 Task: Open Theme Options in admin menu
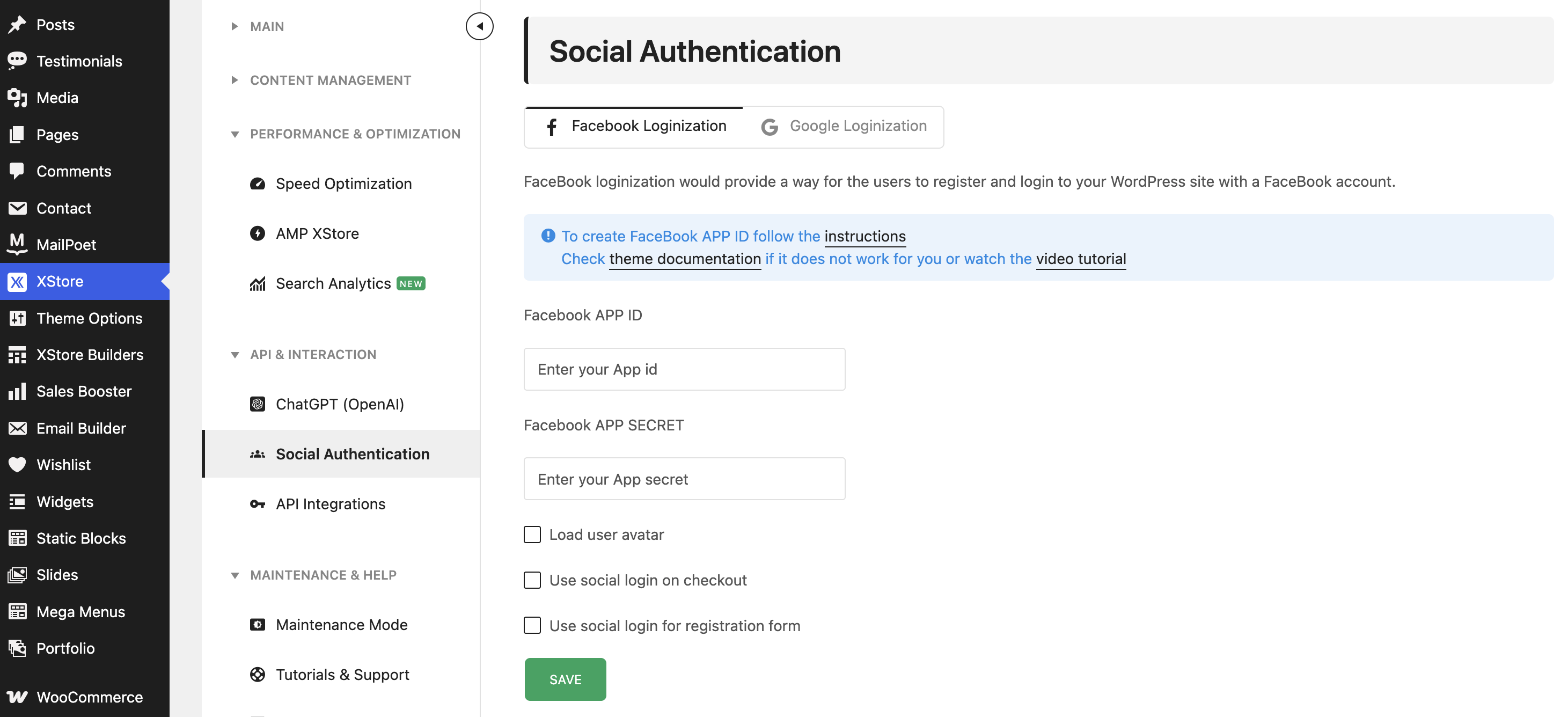point(85,318)
